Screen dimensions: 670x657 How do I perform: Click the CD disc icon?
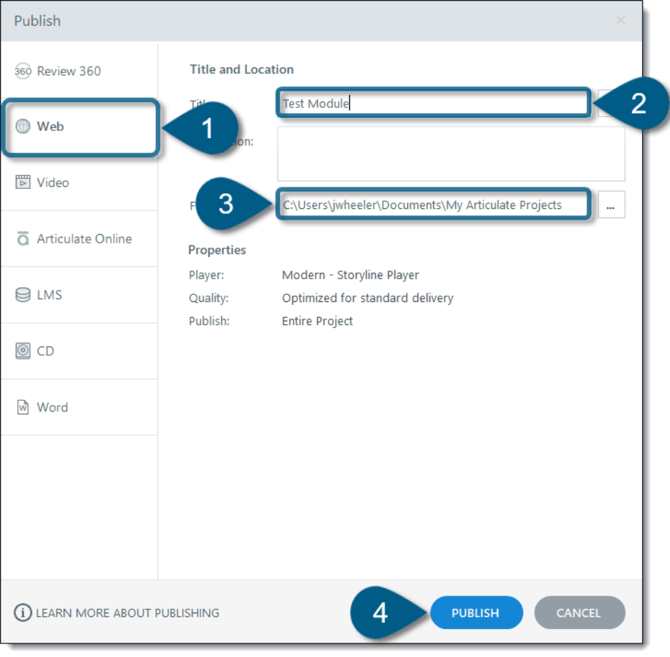[23, 351]
